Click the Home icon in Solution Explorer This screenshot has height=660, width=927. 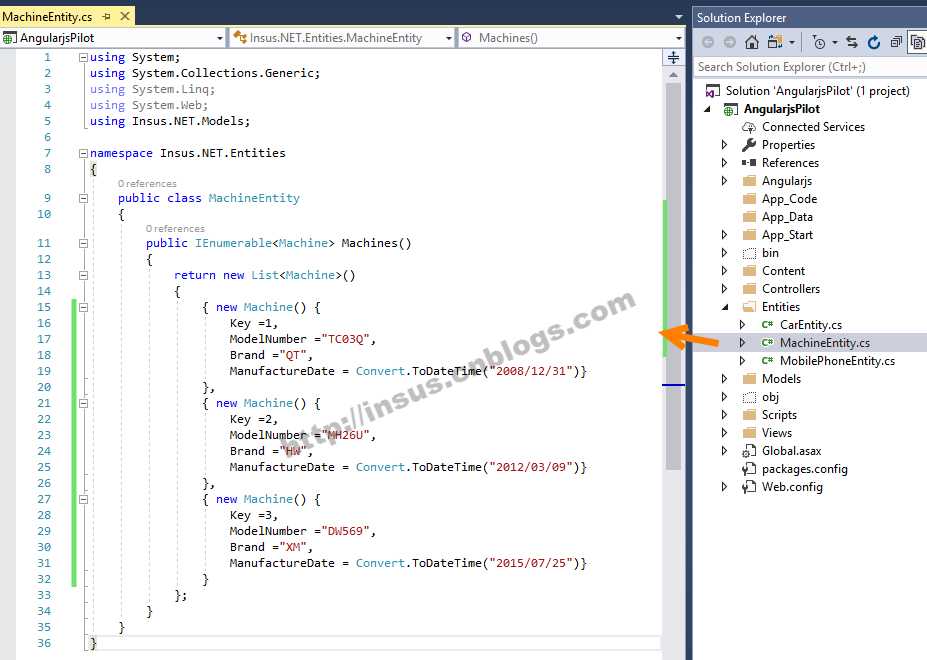pyautogui.click(x=751, y=42)
